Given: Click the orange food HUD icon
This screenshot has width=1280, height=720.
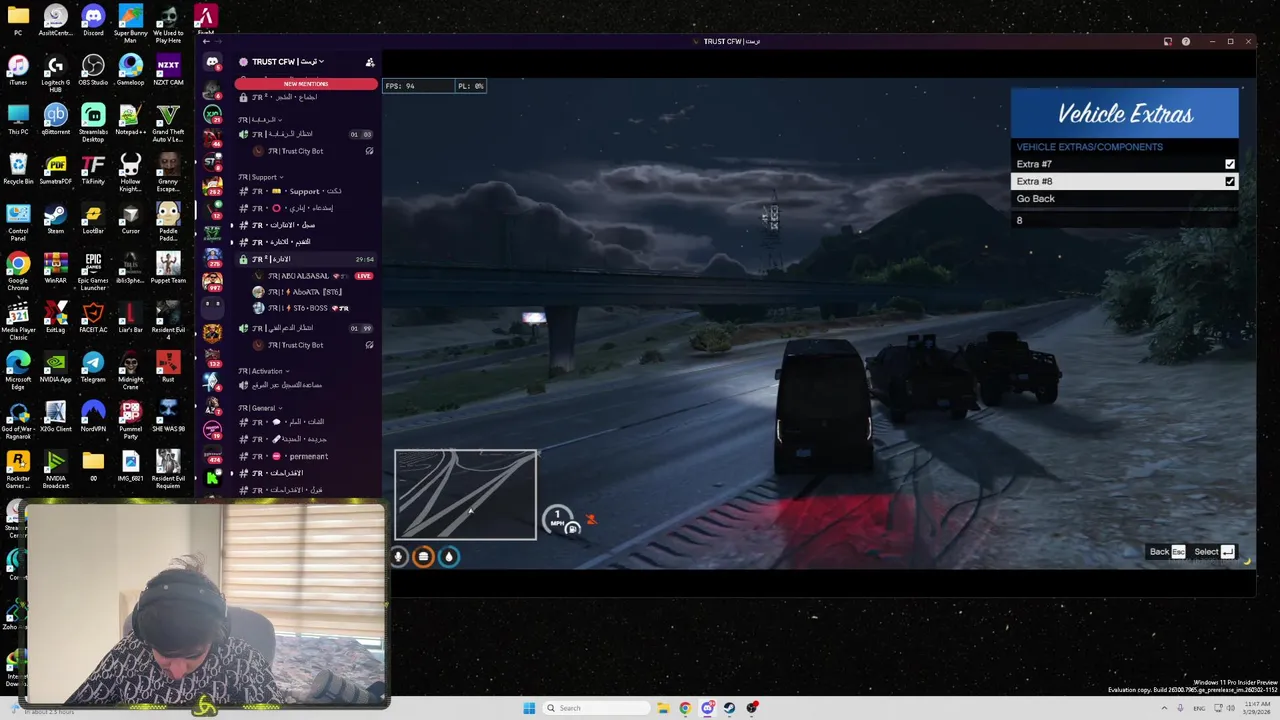Looking at the screenshot, I should tap(423, 557).
